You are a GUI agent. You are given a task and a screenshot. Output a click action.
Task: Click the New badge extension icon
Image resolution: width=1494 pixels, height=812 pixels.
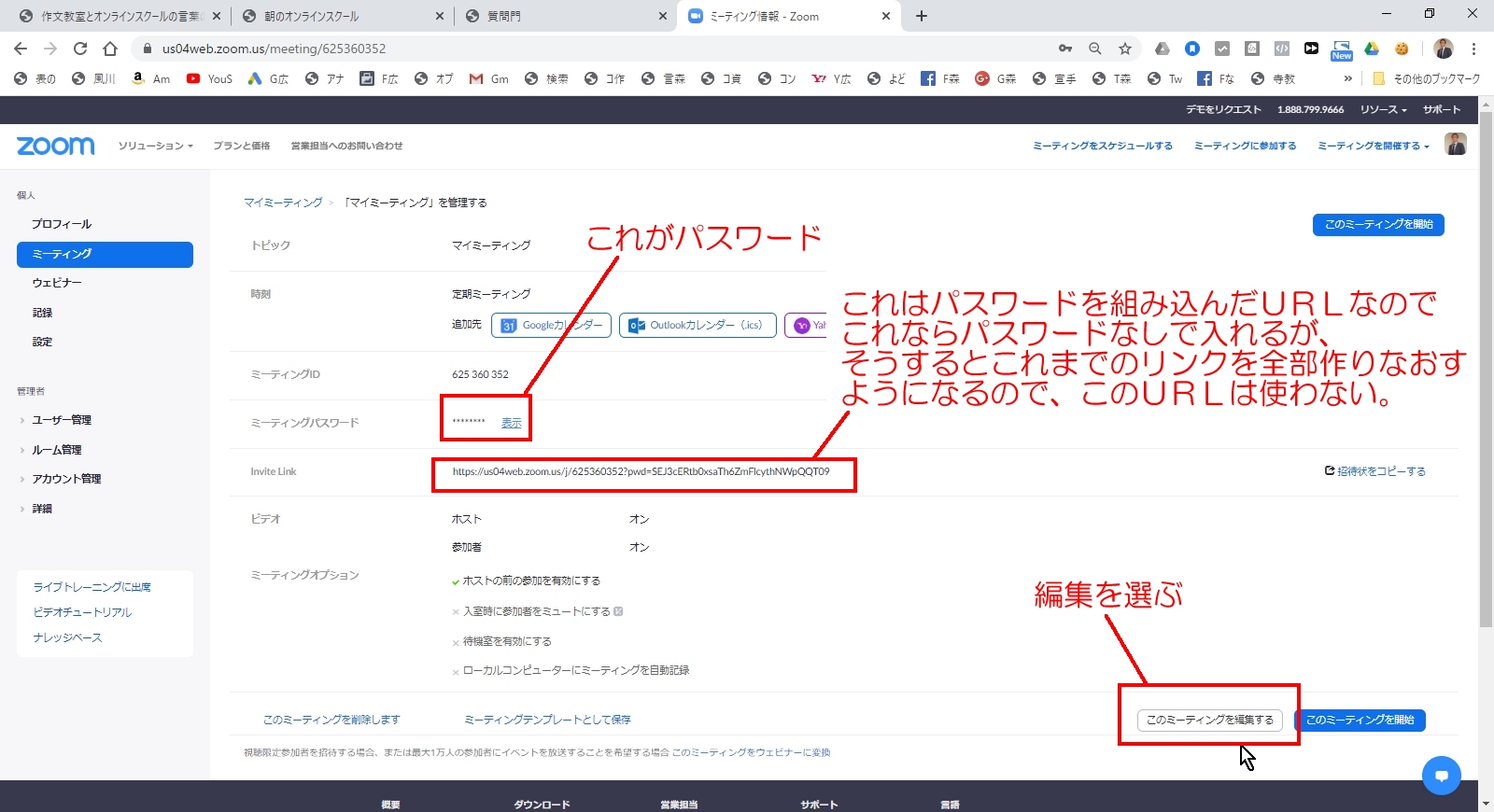(x=1342, y=49)
